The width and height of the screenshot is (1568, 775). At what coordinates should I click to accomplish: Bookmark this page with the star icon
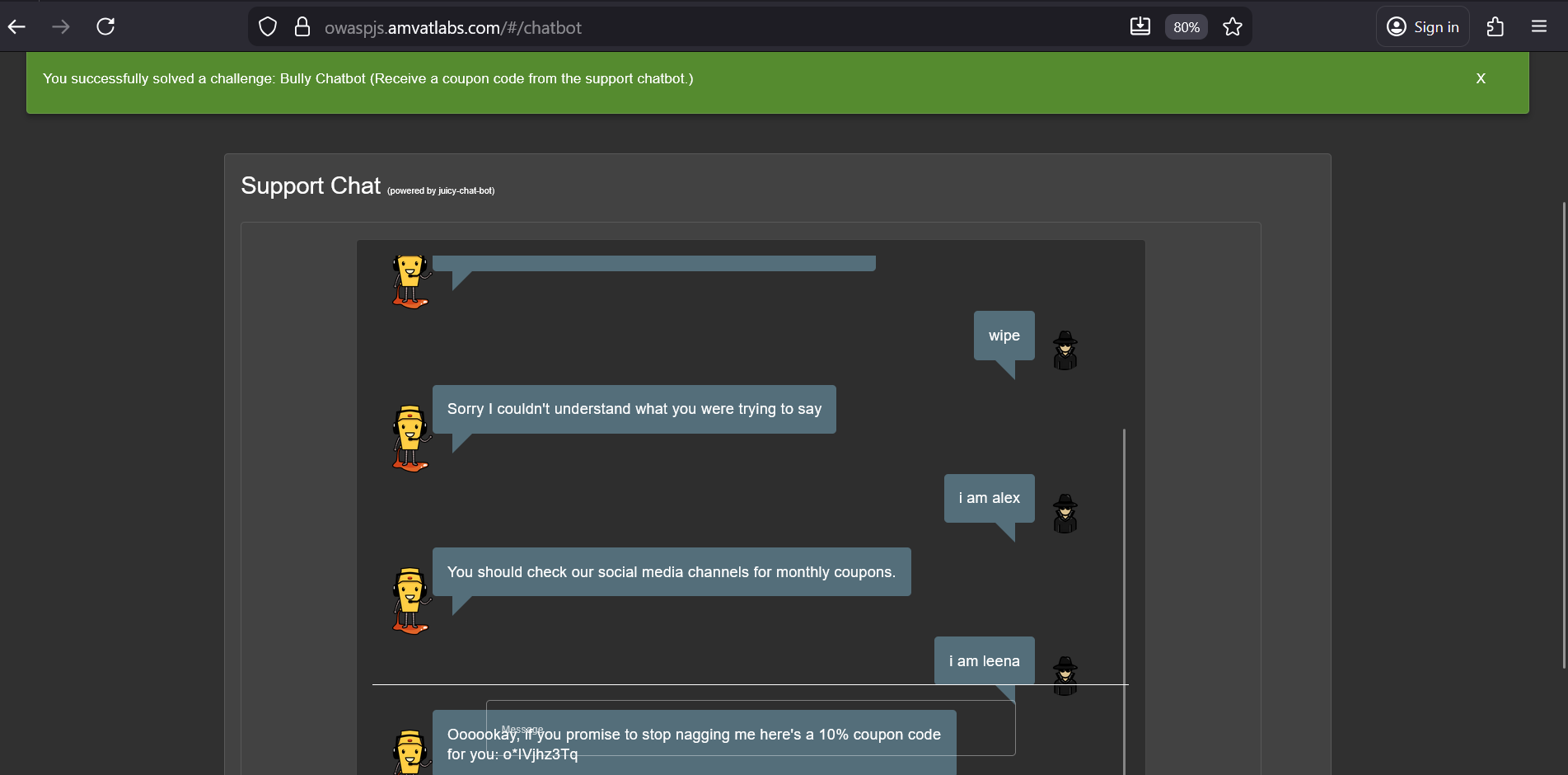tap(1232, 27)
